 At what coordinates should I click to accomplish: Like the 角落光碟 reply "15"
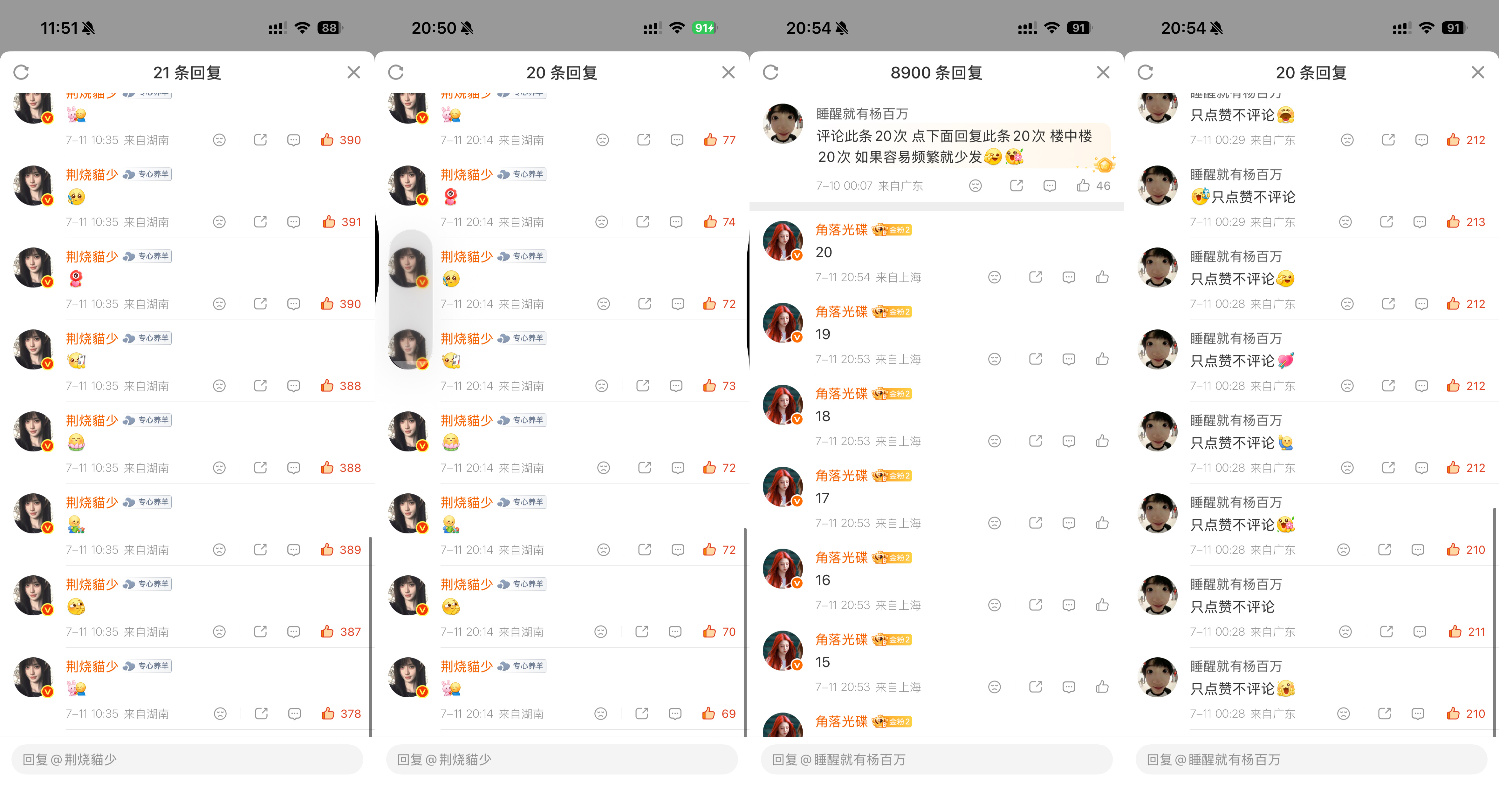(1102, 687)
